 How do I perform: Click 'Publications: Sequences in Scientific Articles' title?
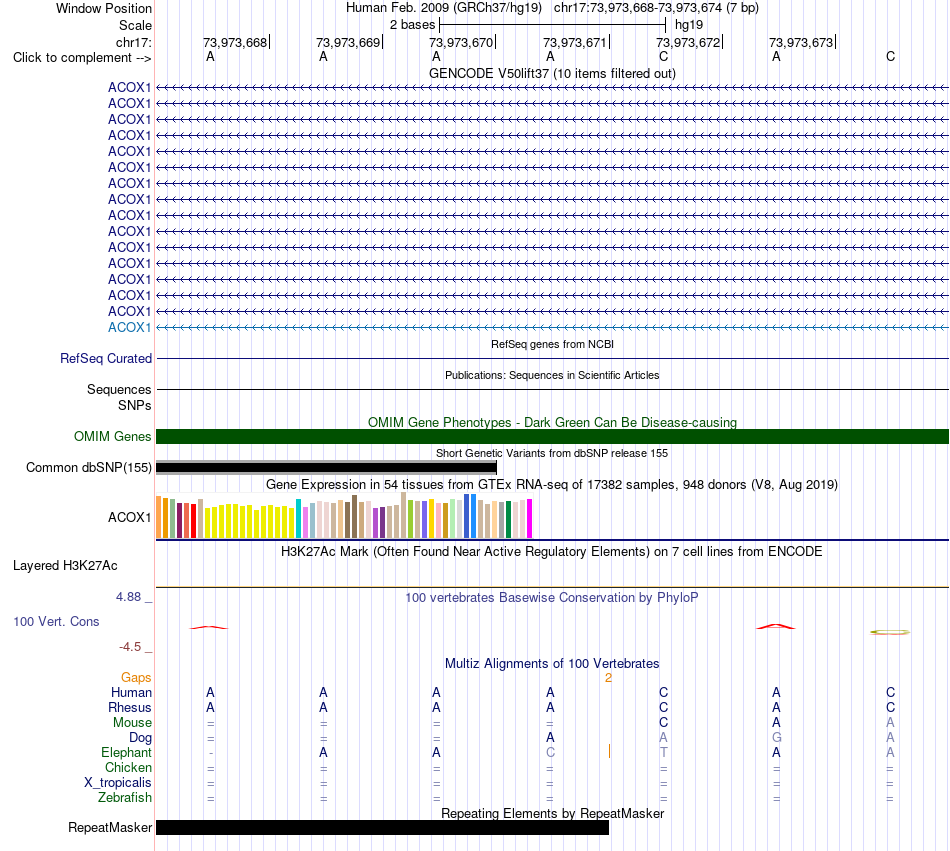[x=552, y=375]
